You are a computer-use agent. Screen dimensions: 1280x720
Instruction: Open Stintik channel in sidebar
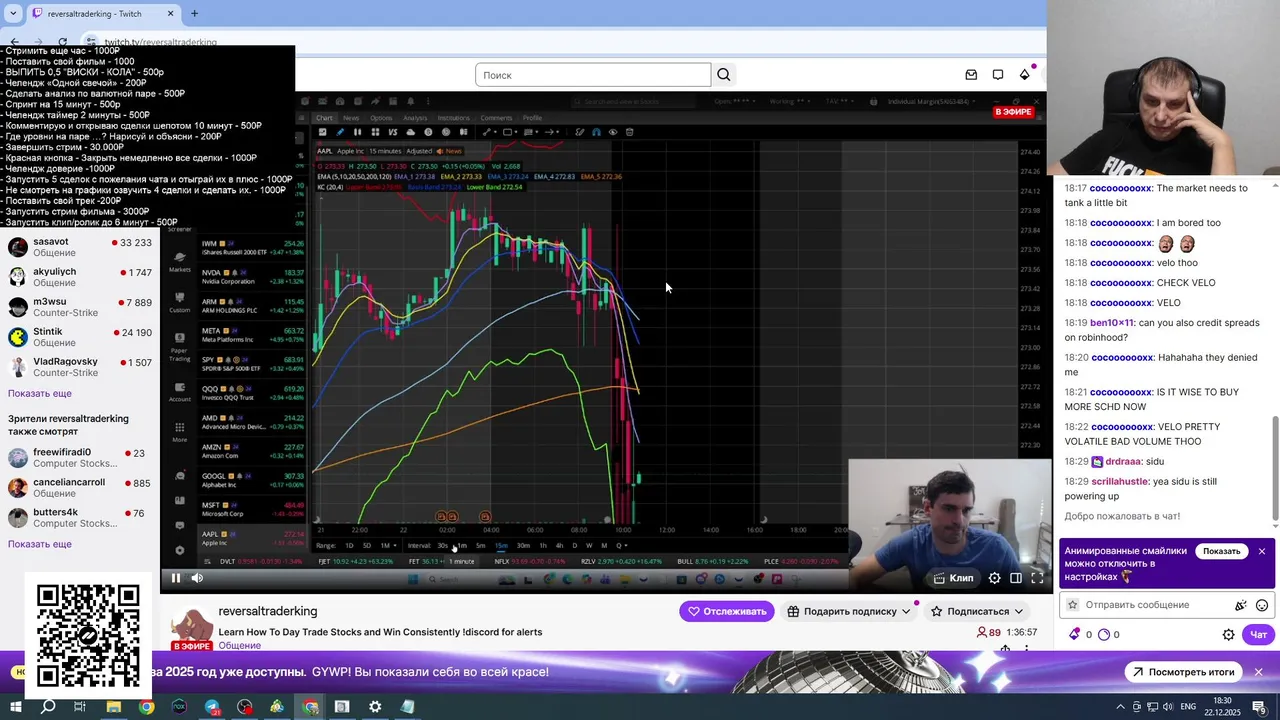[x=80, y=337]
